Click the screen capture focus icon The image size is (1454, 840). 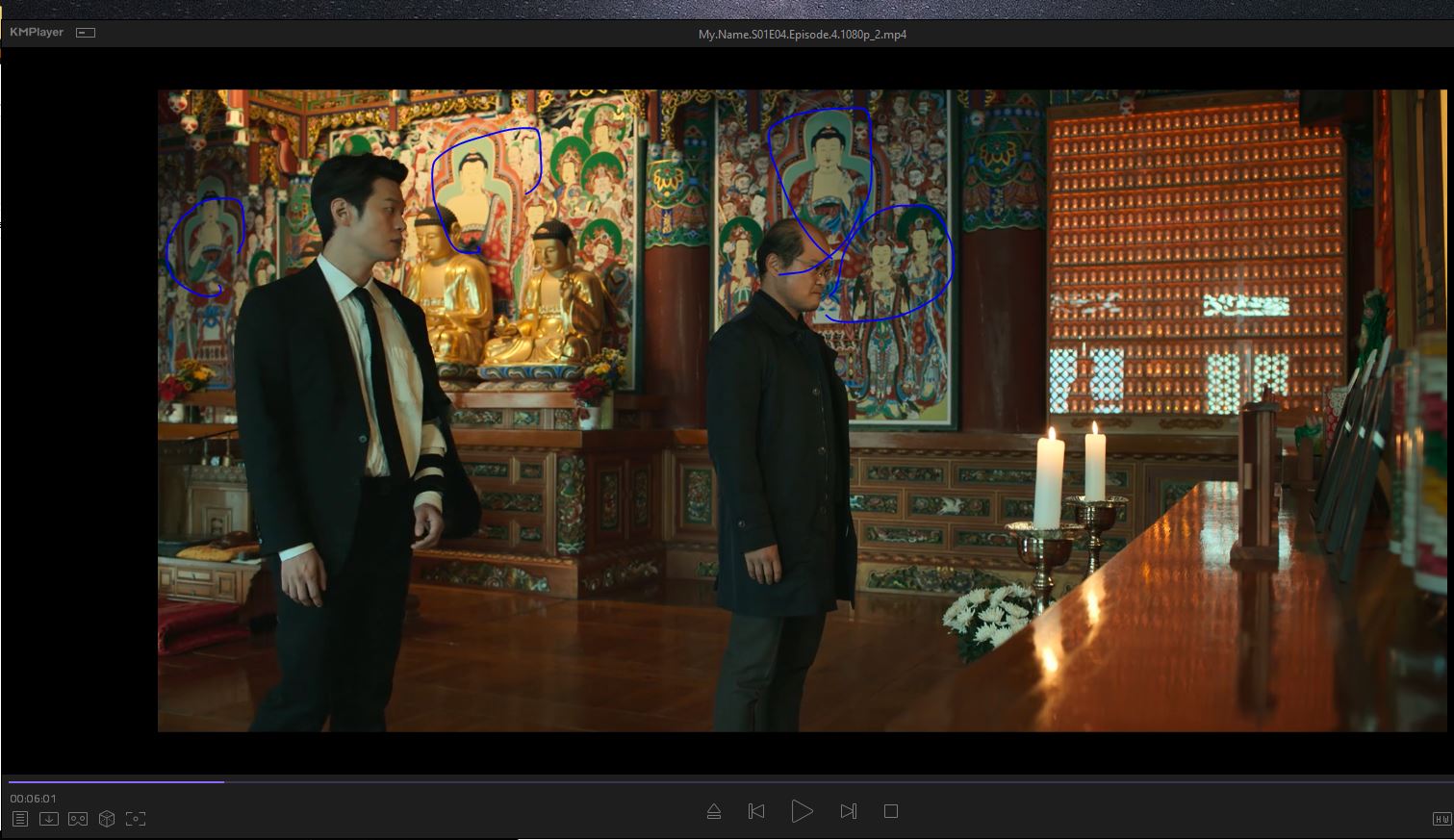click(136, 819)
